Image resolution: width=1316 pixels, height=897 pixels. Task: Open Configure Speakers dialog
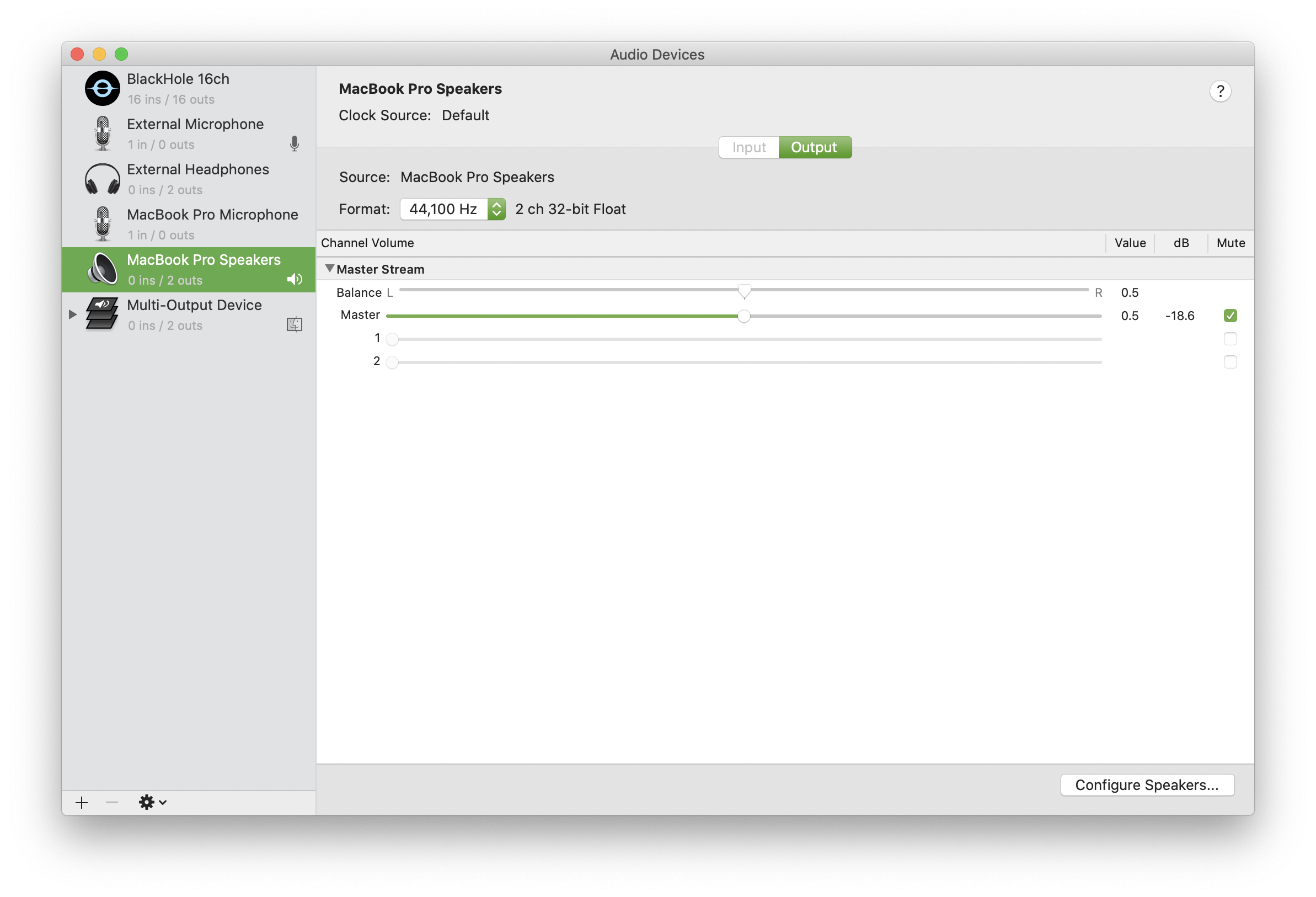pos(1147,785)
